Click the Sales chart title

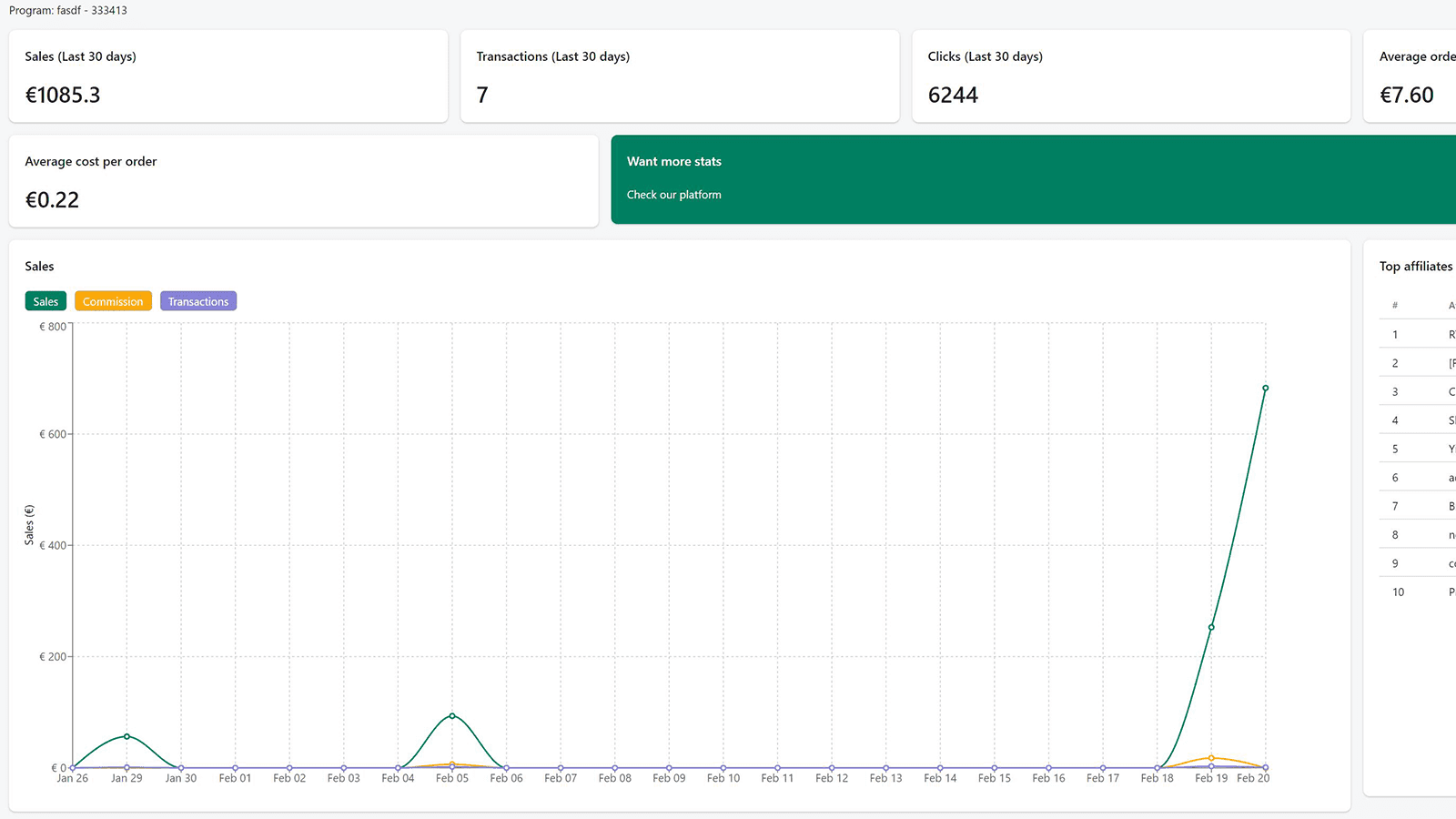39,266
